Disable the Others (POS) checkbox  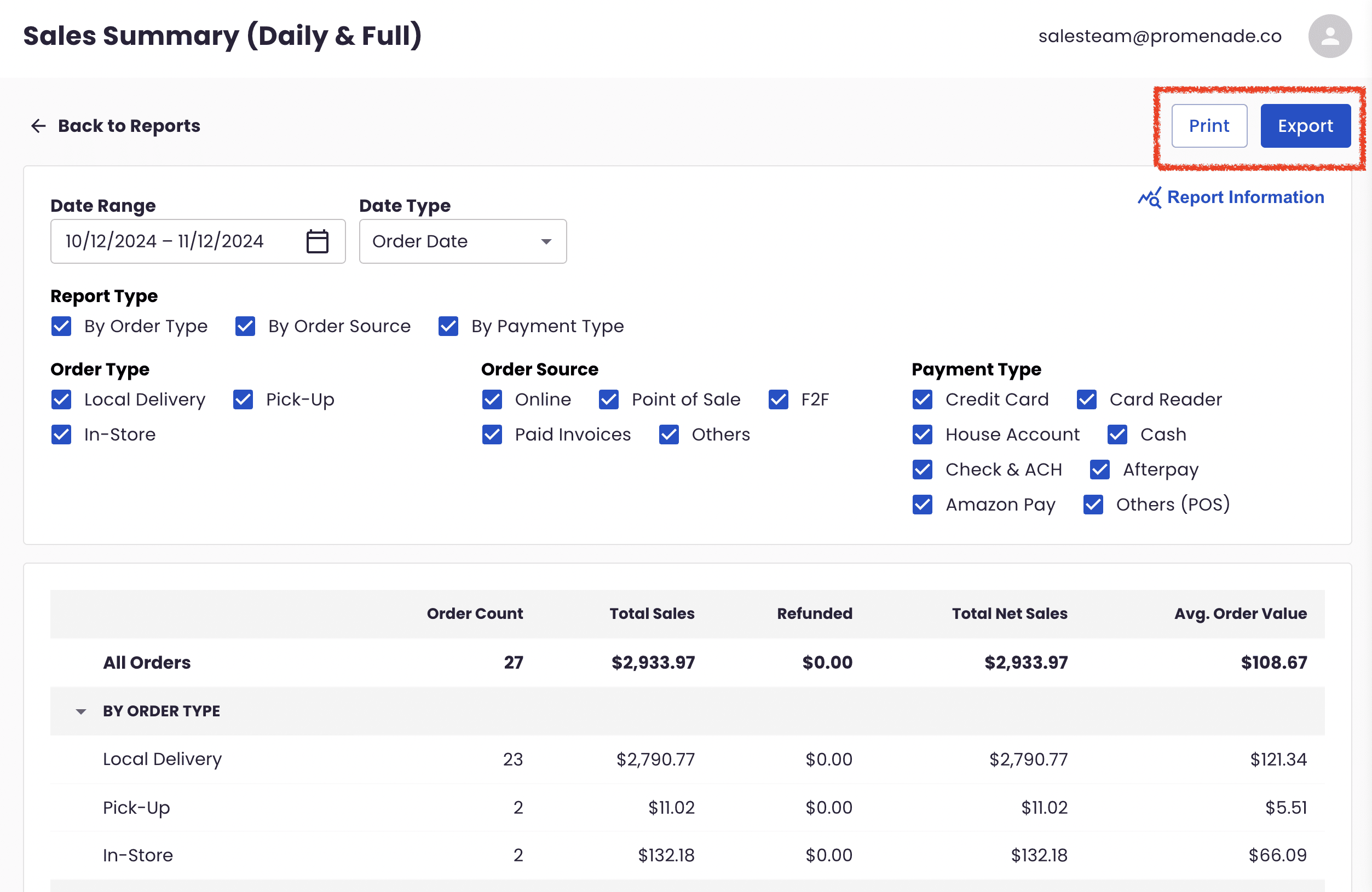point(1093,505)
